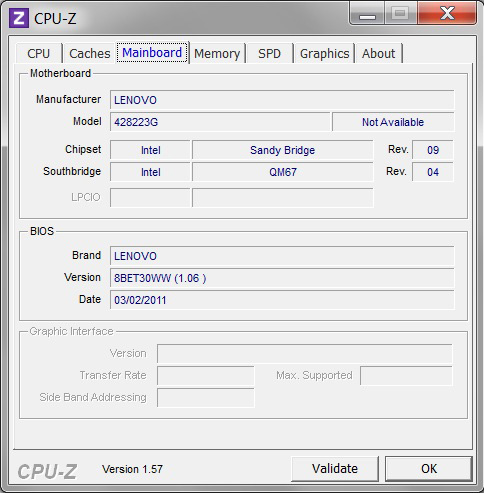Click the empty first LPCIO field

[x=150, y=197]
